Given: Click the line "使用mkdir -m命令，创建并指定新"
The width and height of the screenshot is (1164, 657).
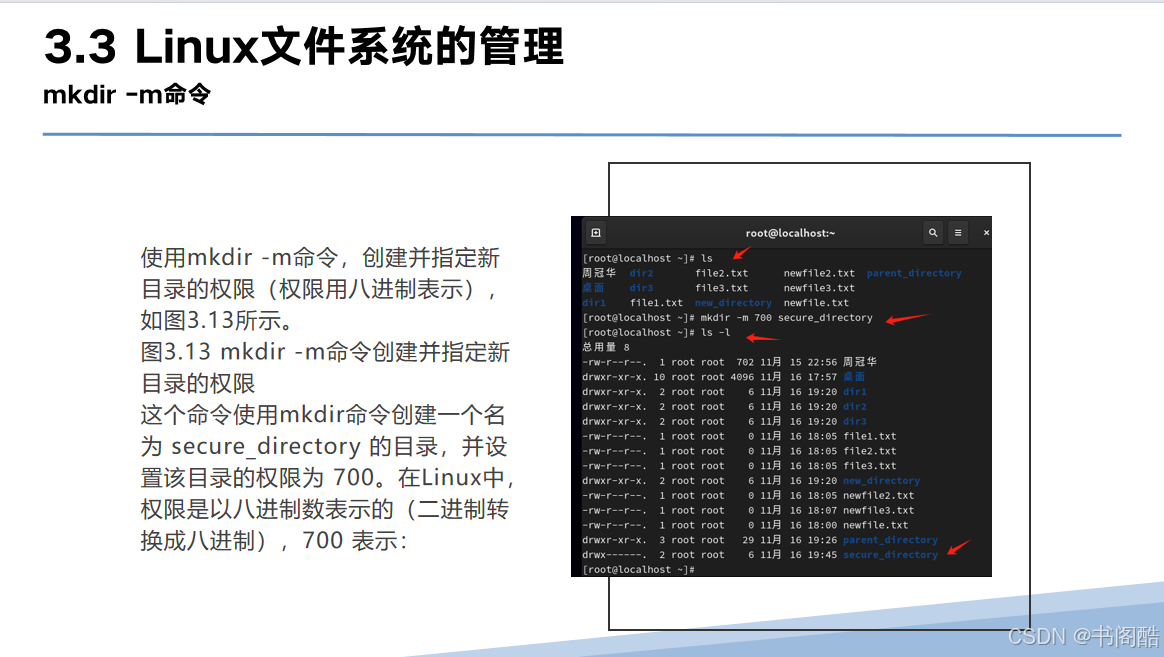Looking at the screenshot, I should point(320,258).
